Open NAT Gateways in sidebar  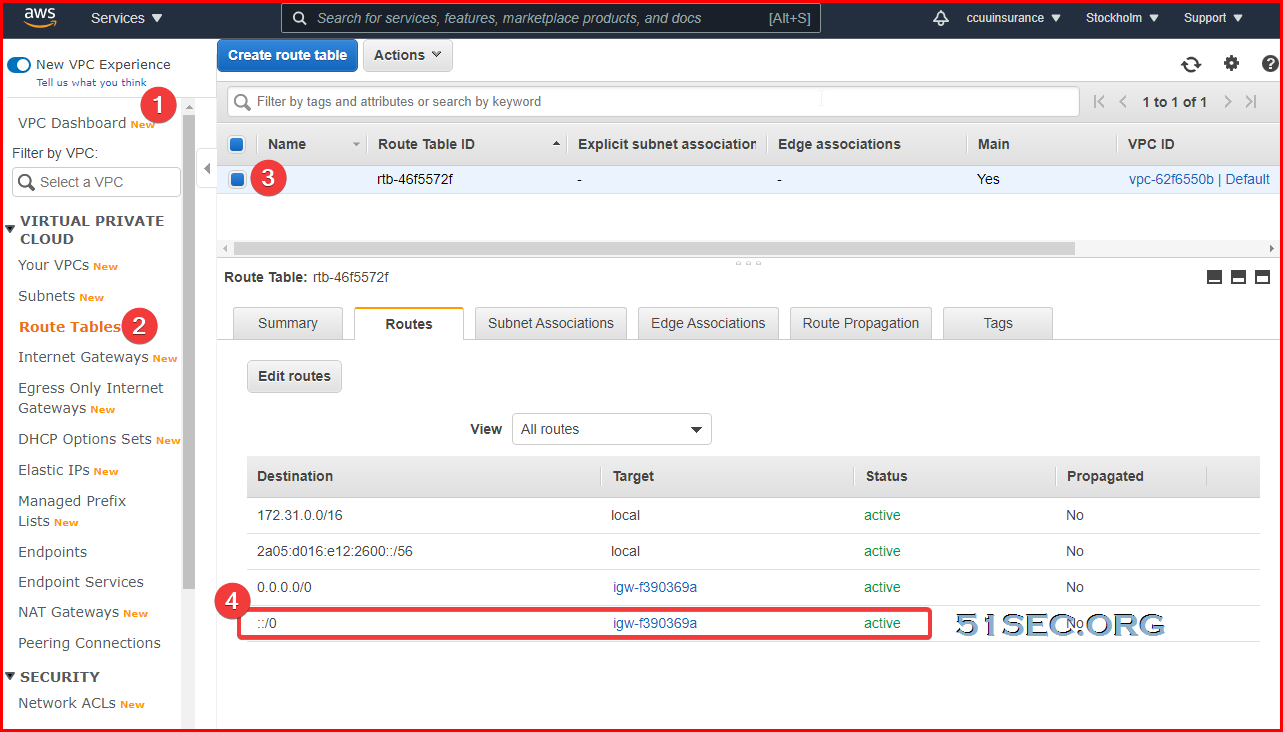tap(68, 612)
